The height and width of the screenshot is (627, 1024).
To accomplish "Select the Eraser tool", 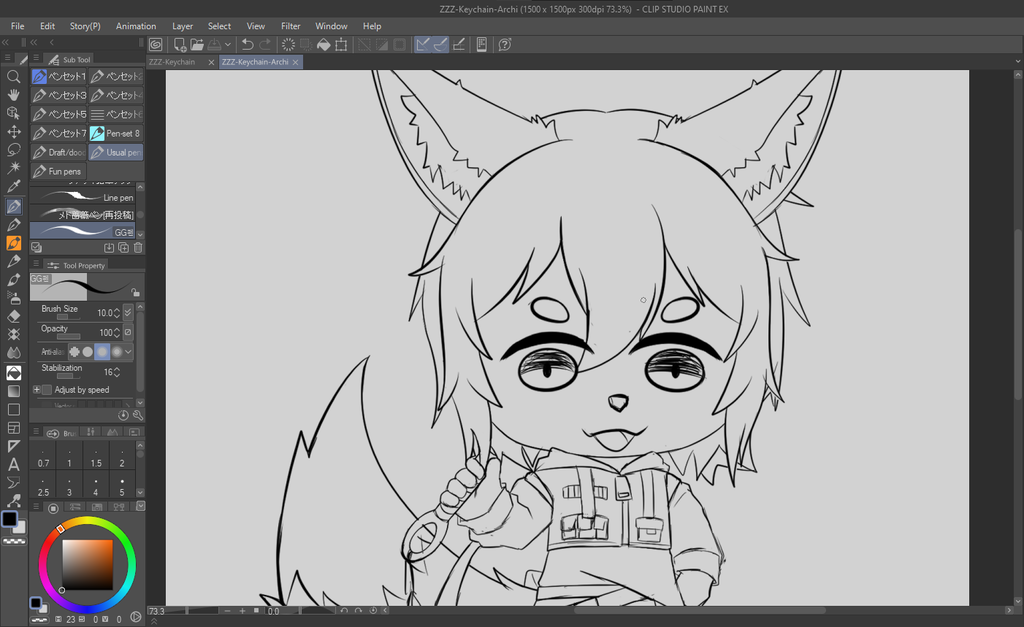I will (14, 315).
